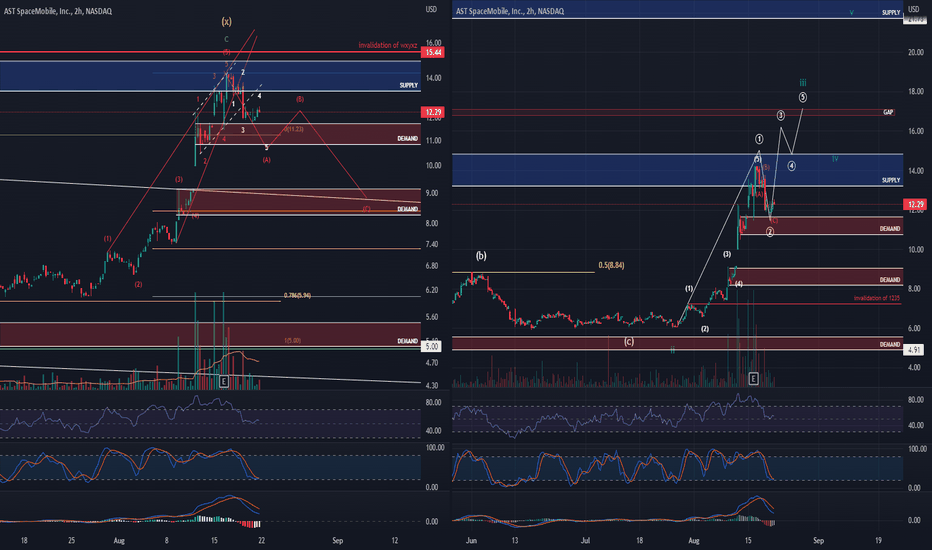Click the earnings E marker on right chart
The height and width of the screenshot is (550, 932).
tap(753, 379)
